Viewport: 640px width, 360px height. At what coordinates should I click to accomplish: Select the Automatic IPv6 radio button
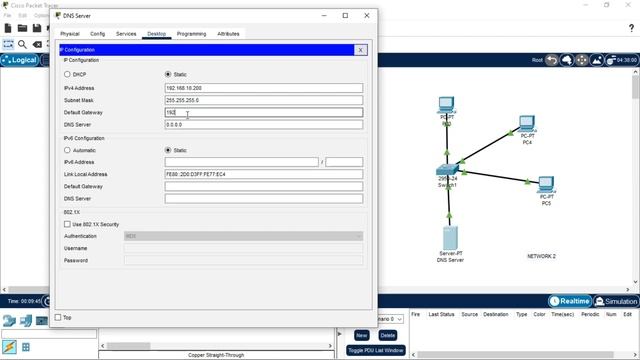pos(67,150)
